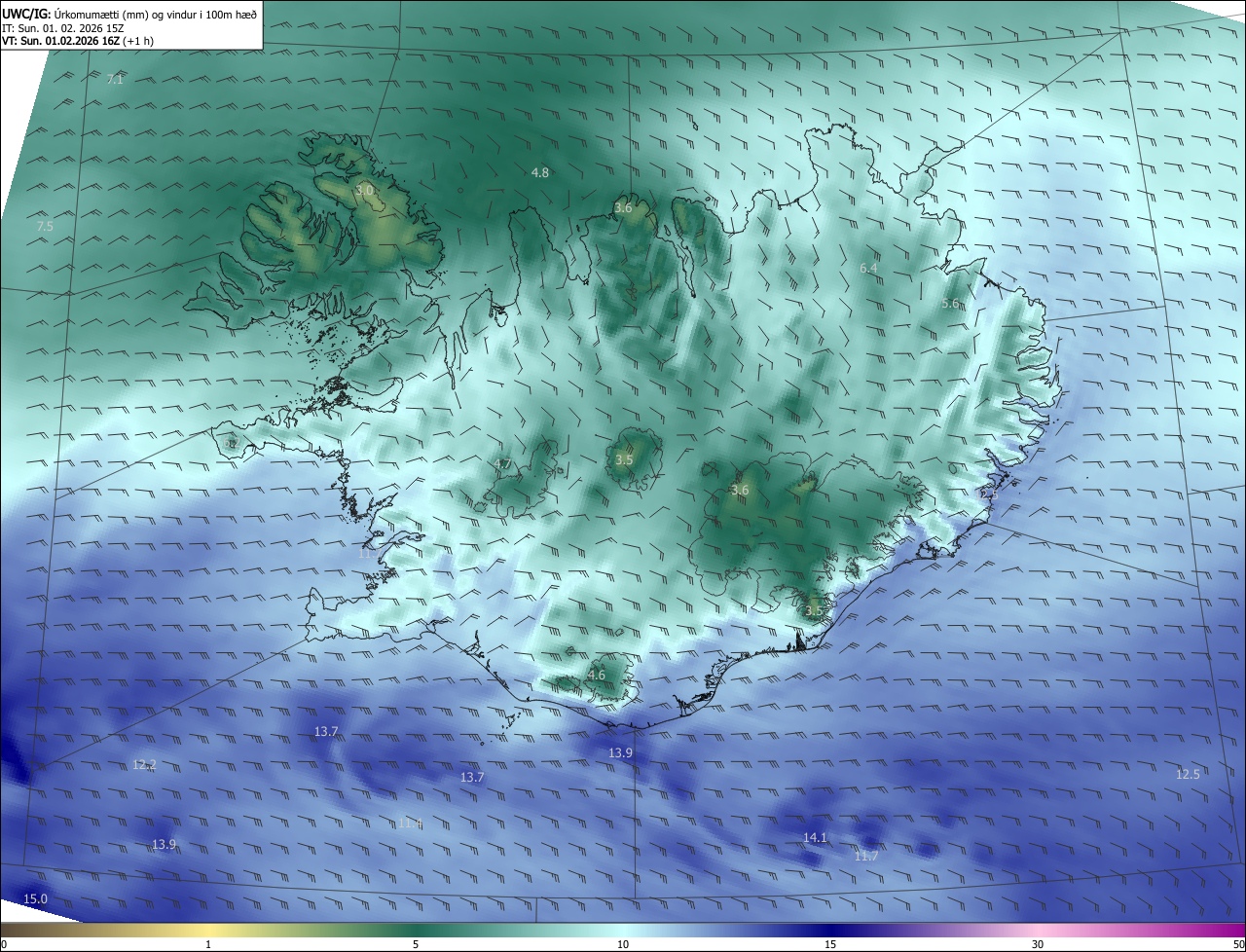Click the 12.5 value label
The image size is (1246, 952).
pos(1188,775)
